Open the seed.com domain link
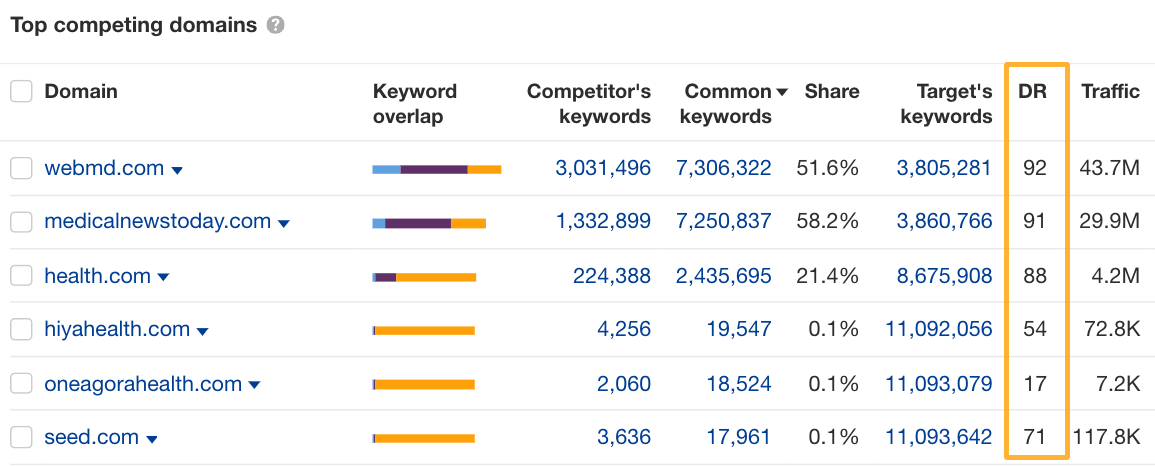 tap(91, 437)
